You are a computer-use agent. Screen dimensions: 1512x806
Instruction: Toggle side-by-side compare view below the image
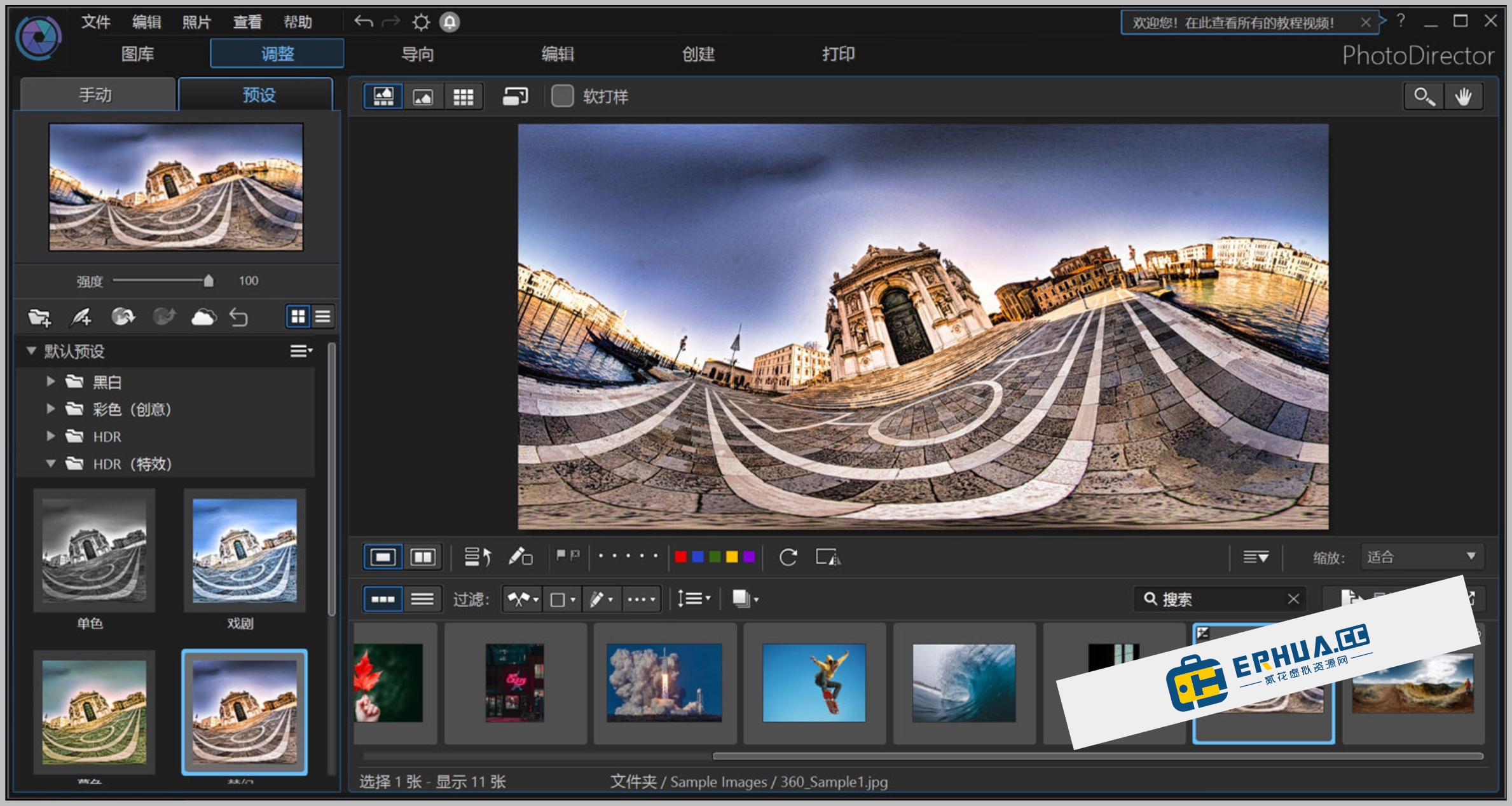[x=422, y=556]
